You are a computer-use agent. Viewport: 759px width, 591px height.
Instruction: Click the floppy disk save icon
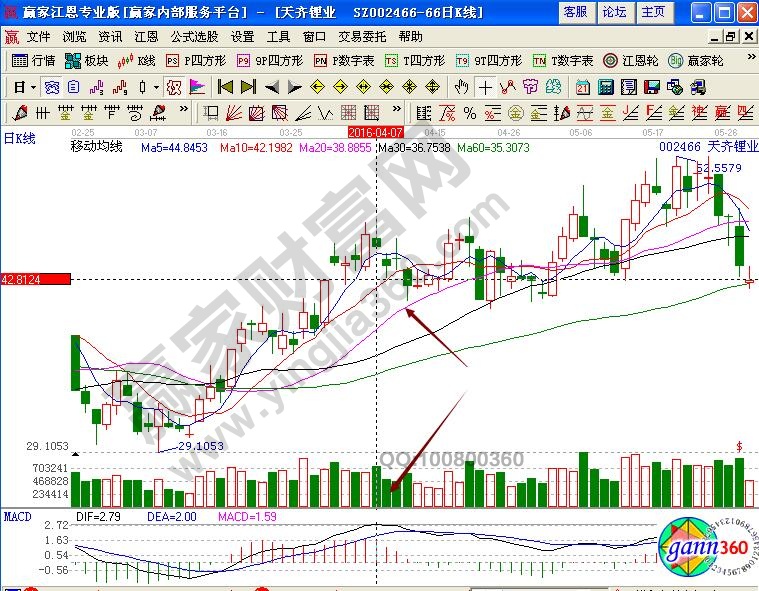click(653, 86)
